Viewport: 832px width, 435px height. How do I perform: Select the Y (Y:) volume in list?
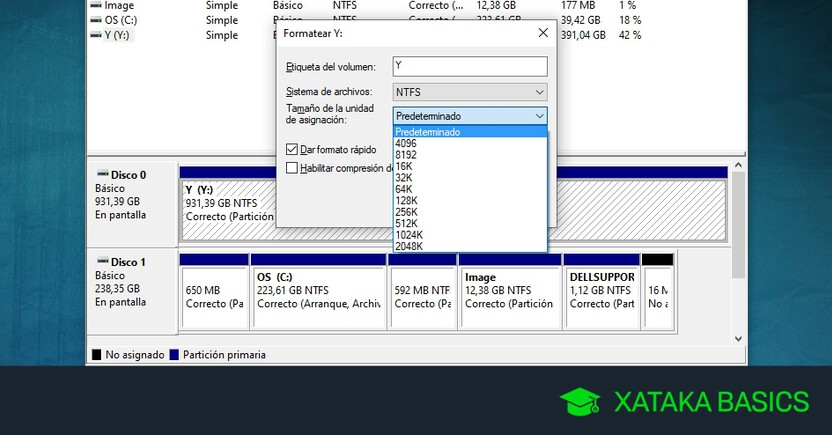118,35
